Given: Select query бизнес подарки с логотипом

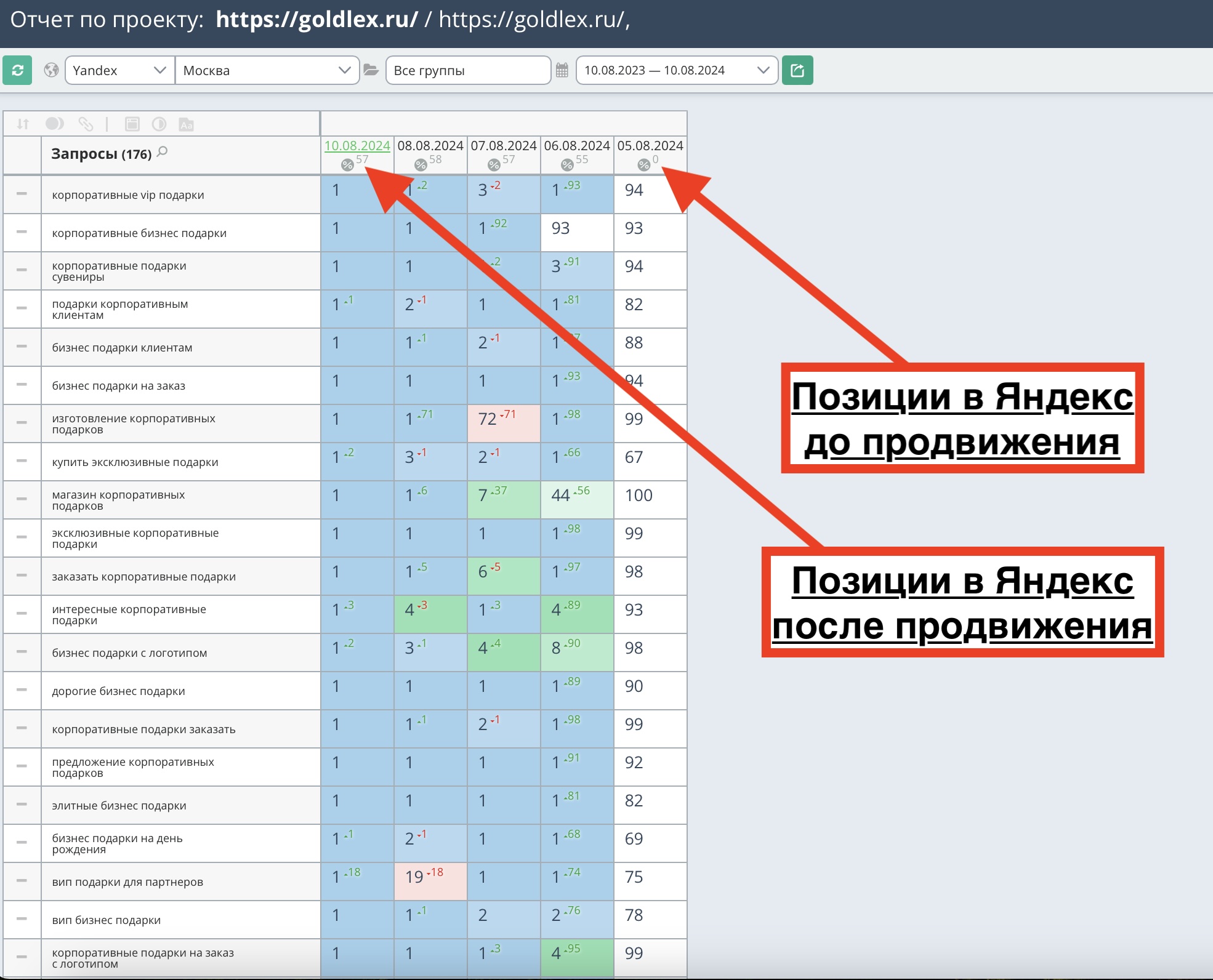Looking at the screenshot, I should click(x=129, y=653).
